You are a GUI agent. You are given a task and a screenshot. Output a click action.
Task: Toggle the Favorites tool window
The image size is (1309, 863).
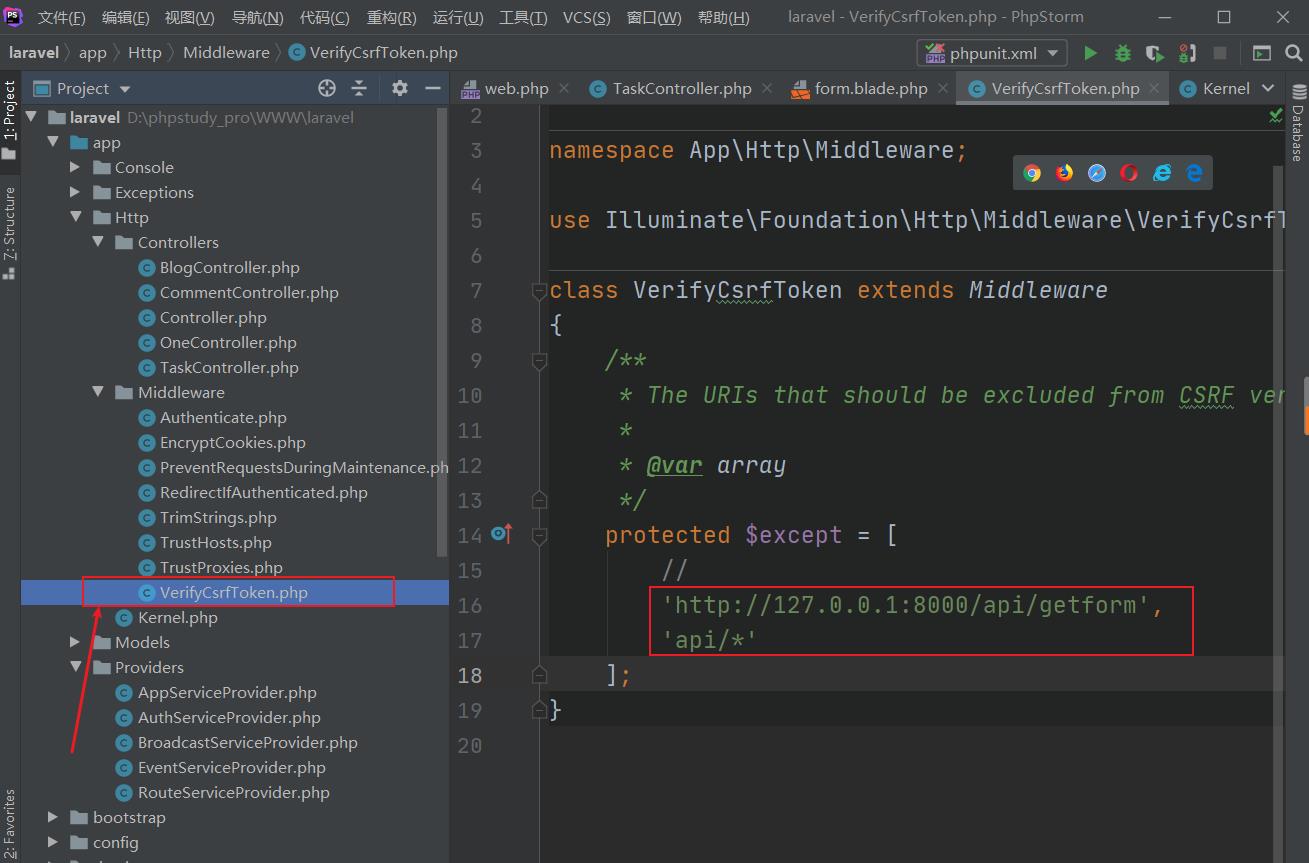(10, 824)
